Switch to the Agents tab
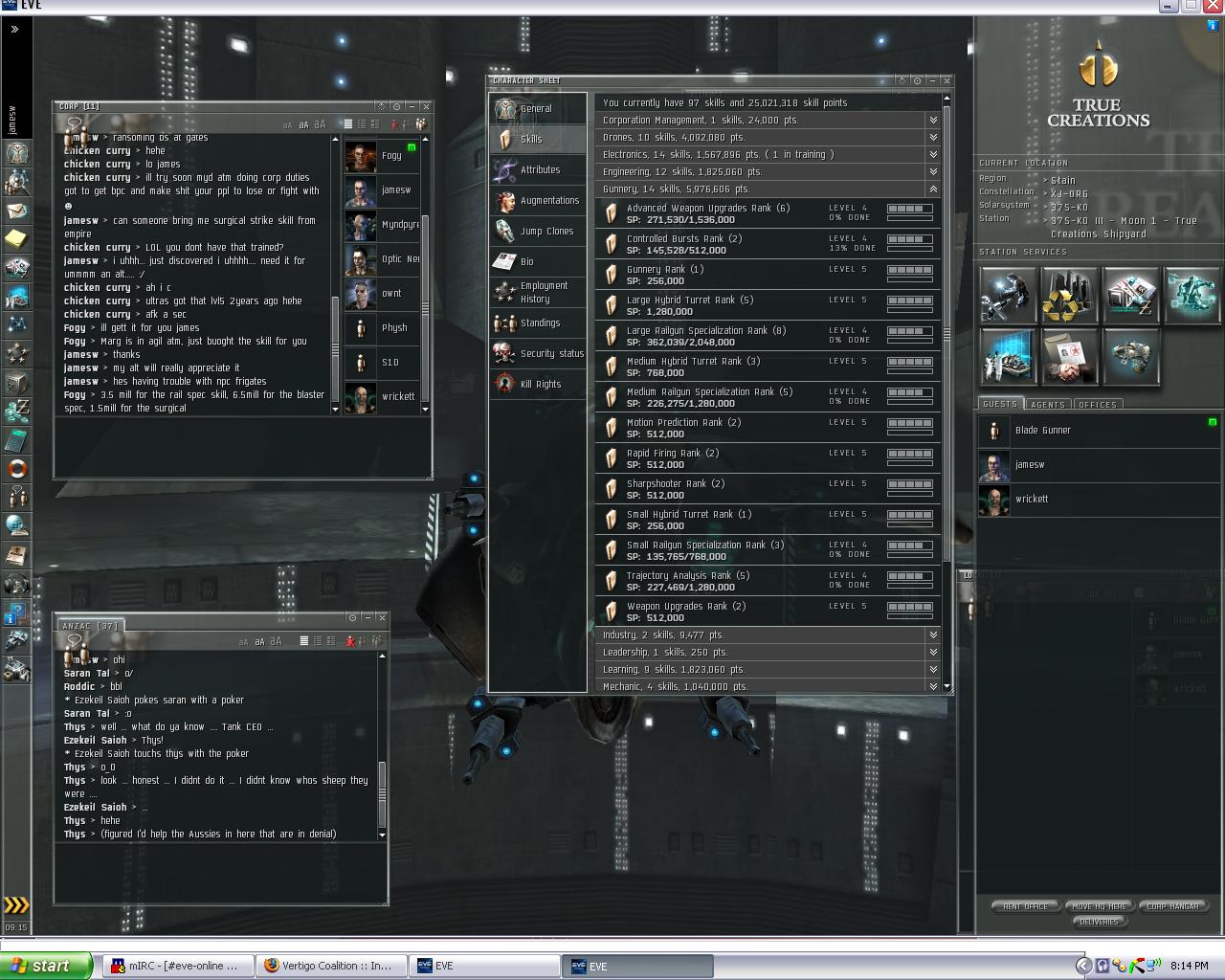1225x980 pixels. pos(1048,404)
